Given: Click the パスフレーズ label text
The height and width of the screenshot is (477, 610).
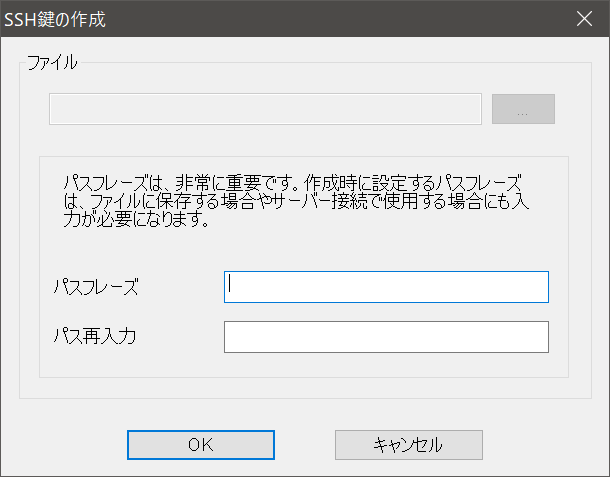Looking at the screenshot, I should click(x=96, y=287).
